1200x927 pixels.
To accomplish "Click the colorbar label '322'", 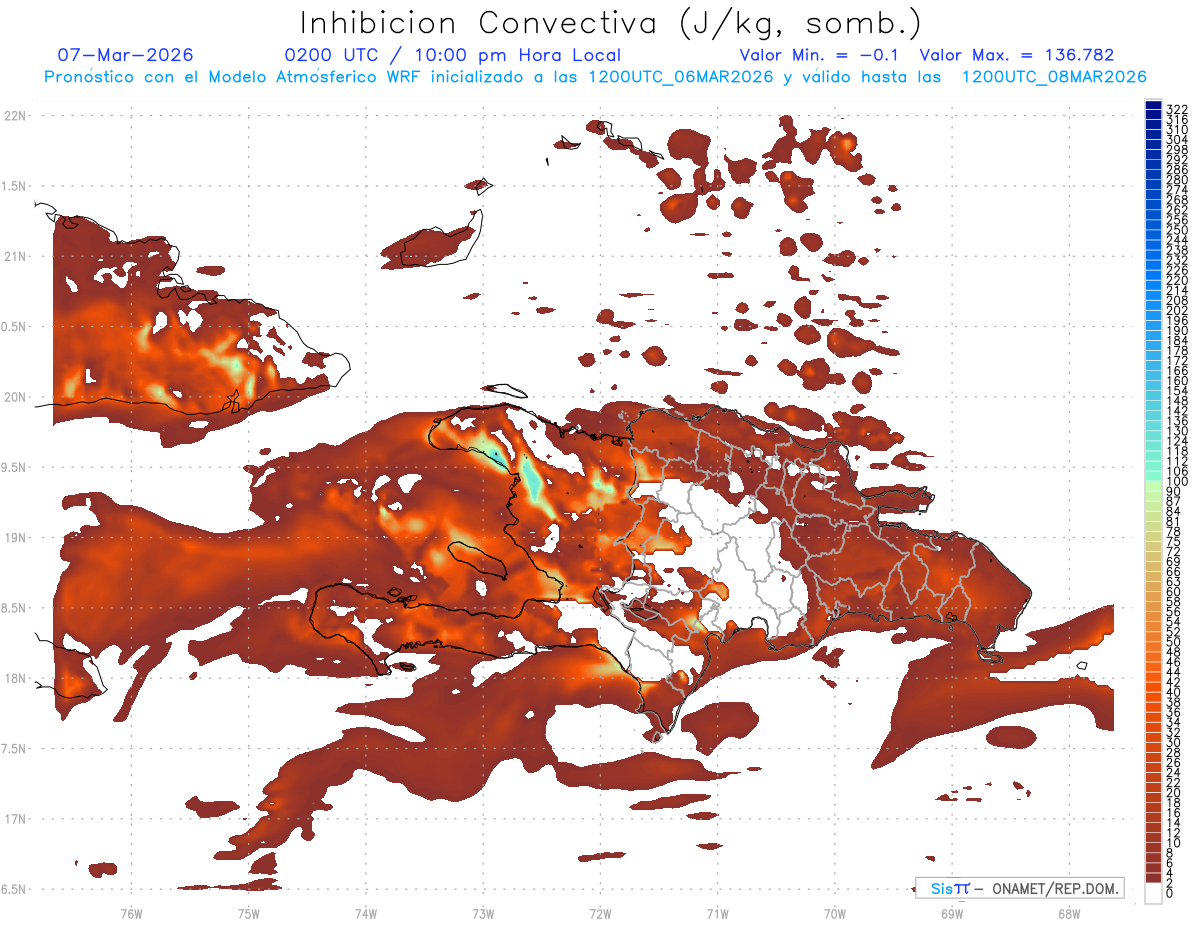I will [1176, 109].
